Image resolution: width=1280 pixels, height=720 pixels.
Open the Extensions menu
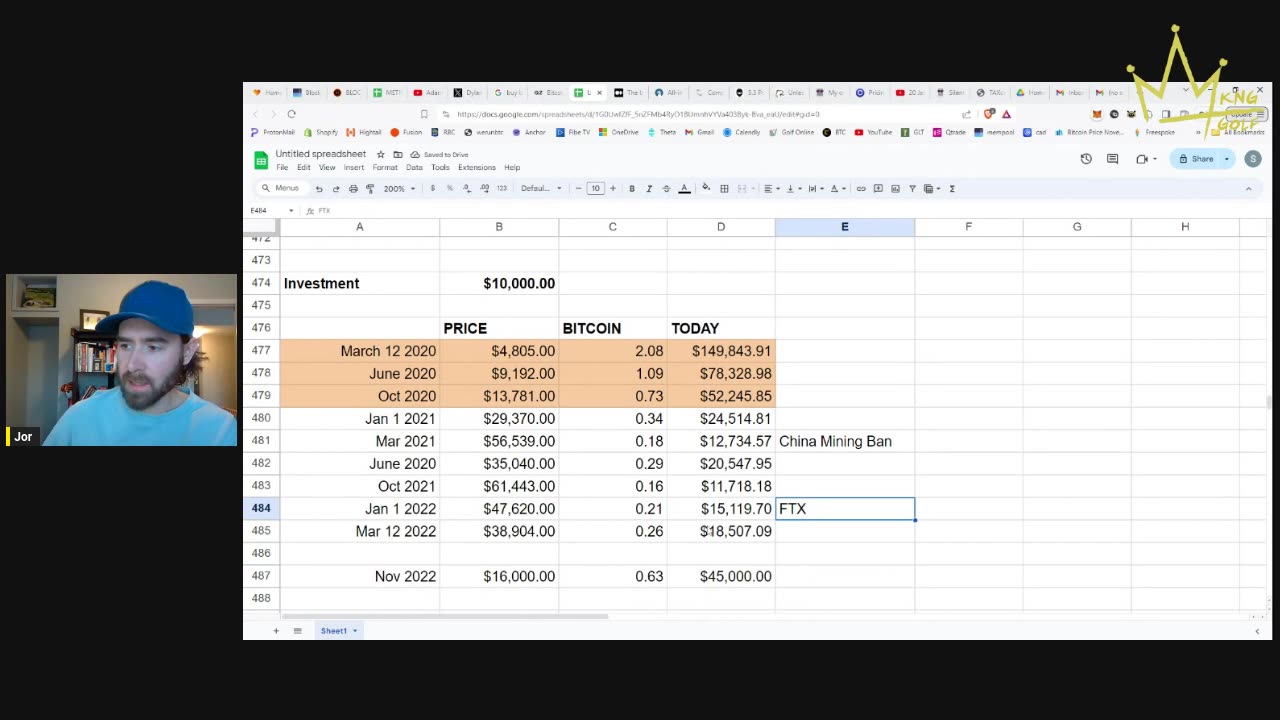click(477, 167)
